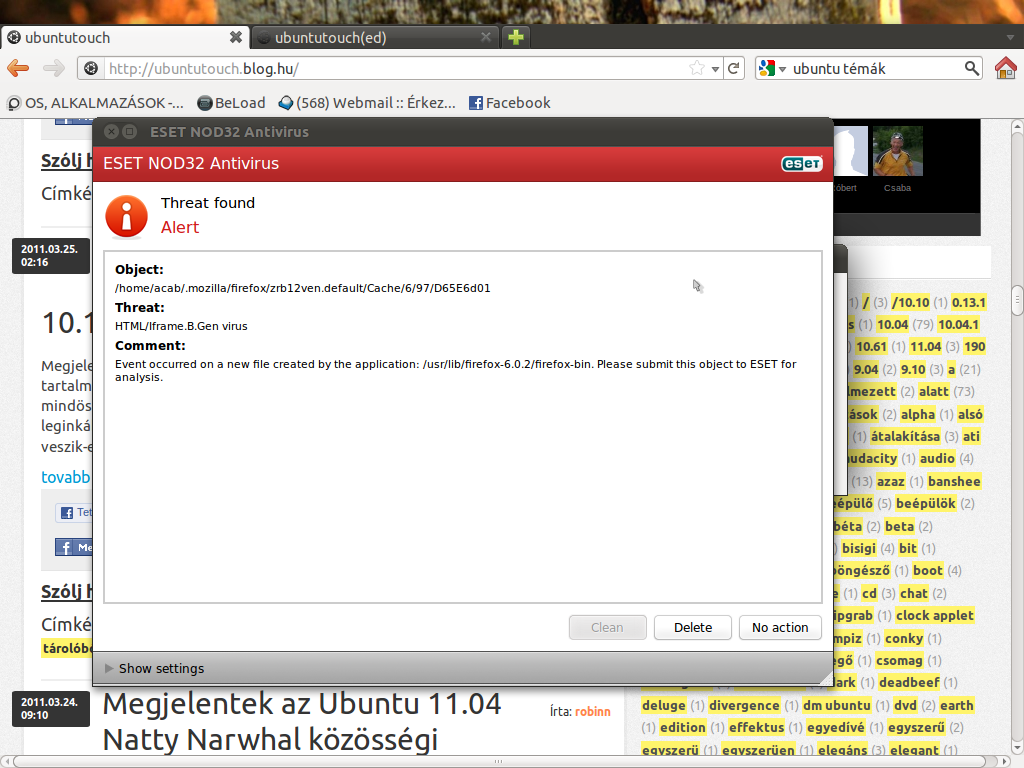Click the 2011.03.24. 09:10 date badge
The height and width of the screenshot is (768, 1024).
tap(50, 709)
